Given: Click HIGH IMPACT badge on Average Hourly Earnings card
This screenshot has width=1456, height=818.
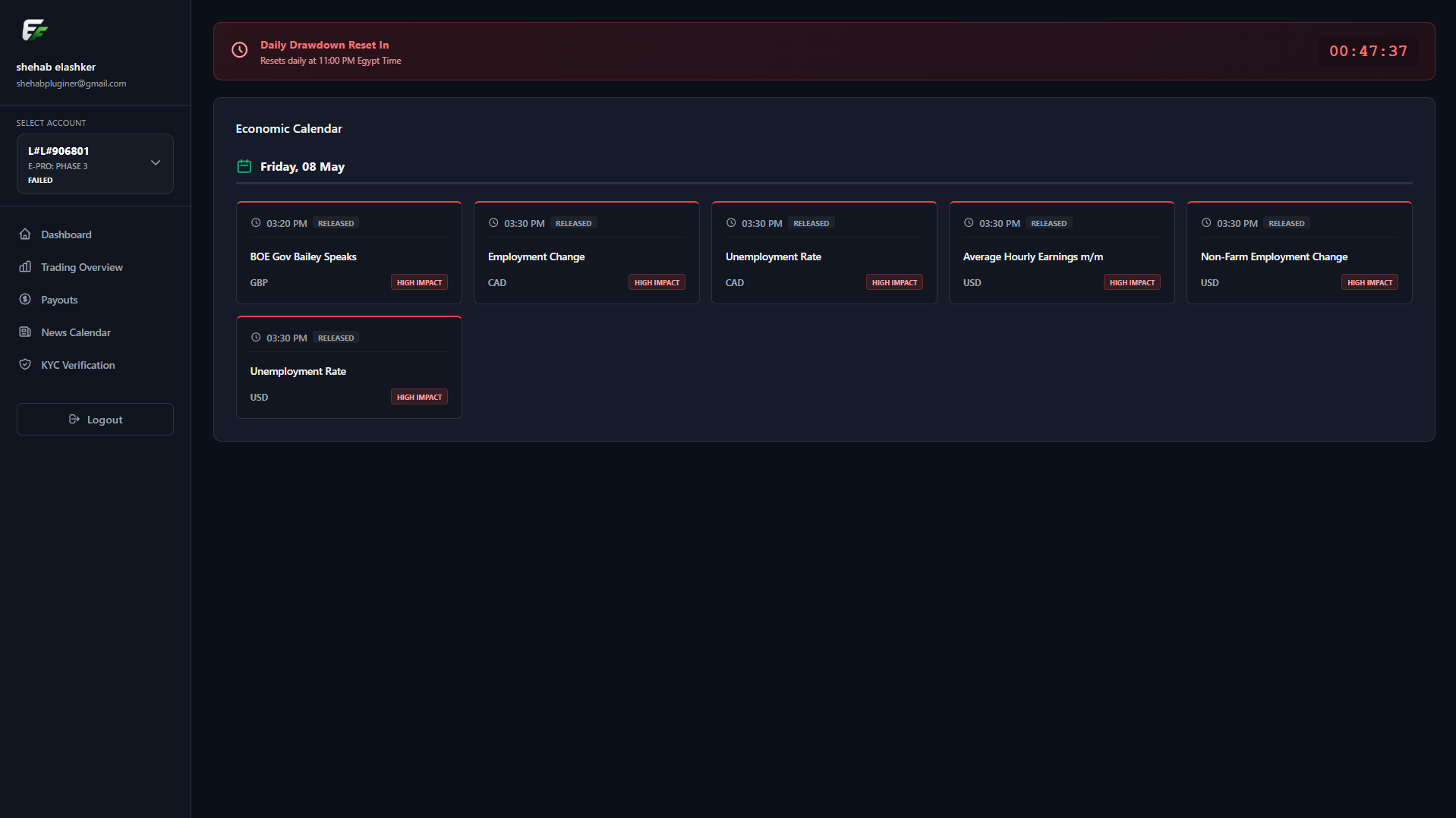Looking at the screenshot, I should pos(1132,282).
